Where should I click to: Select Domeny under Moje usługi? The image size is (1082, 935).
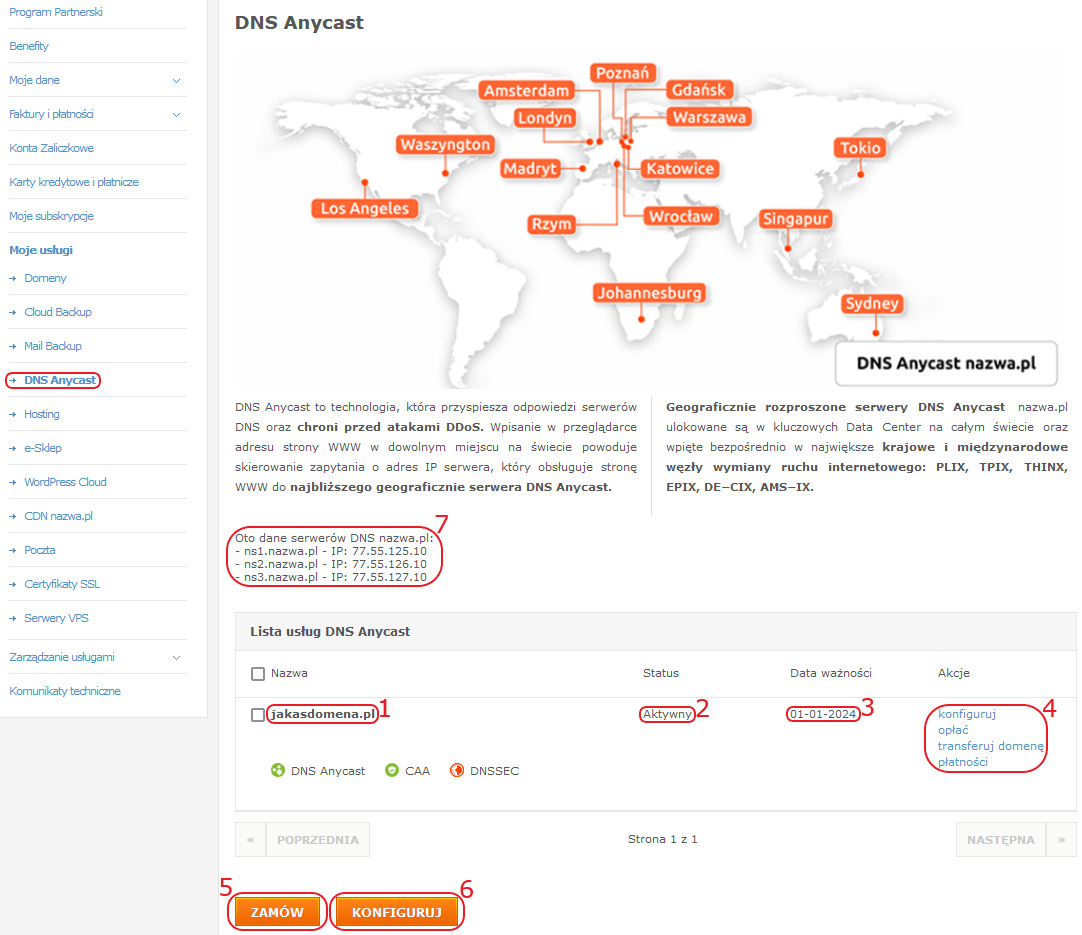(46, 278)
